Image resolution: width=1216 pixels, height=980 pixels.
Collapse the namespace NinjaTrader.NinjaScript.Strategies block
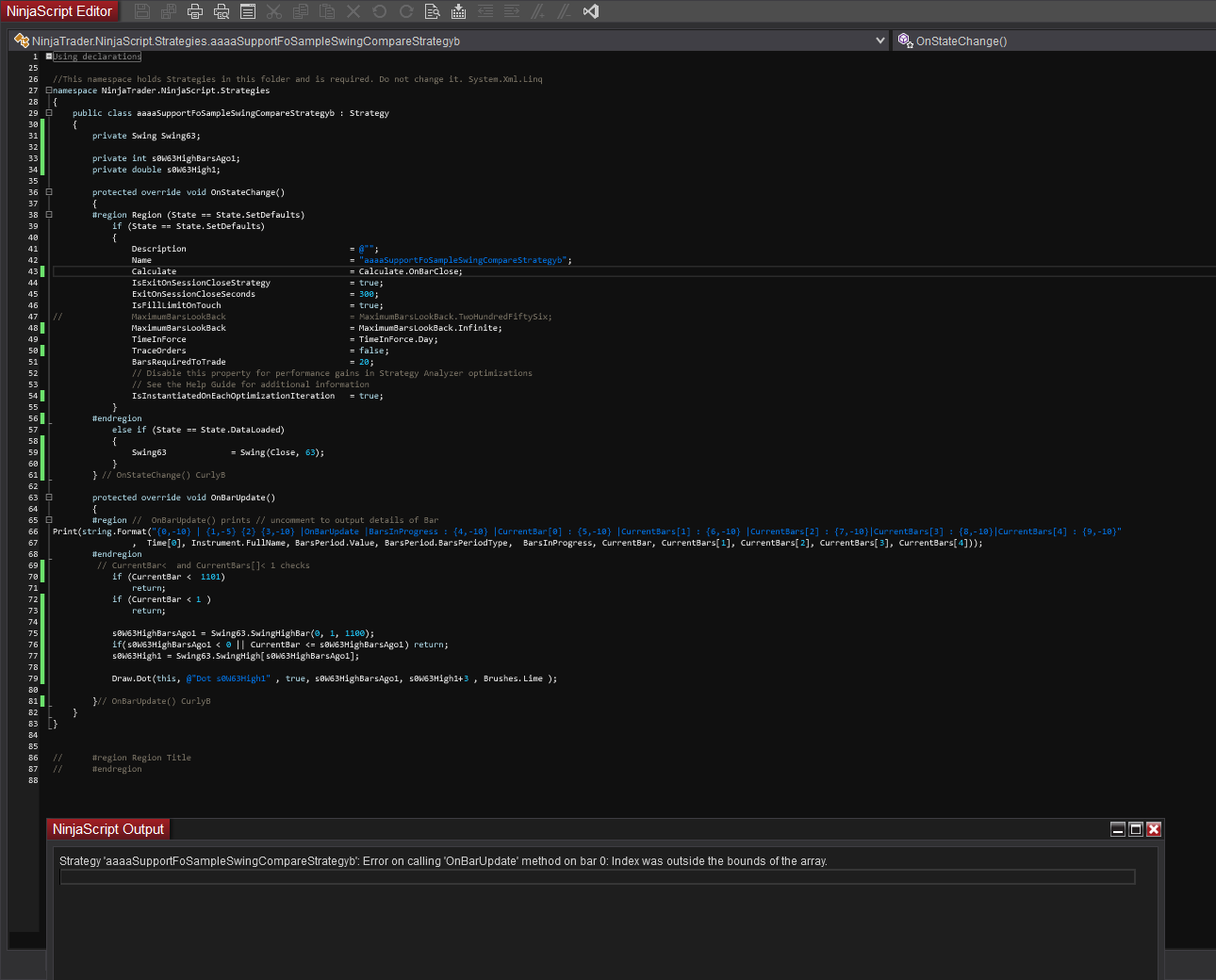49,90
